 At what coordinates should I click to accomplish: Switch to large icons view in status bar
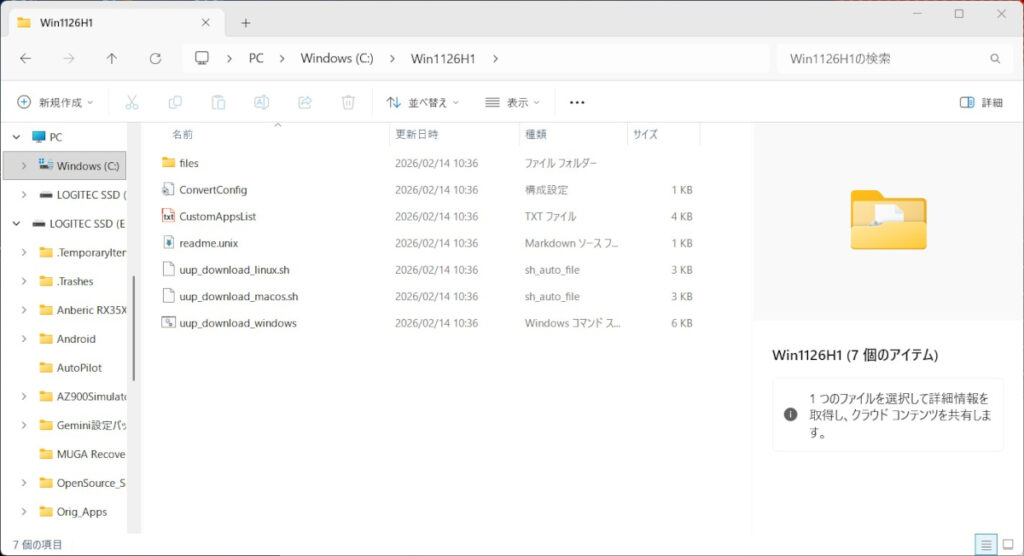[1008, 545]
